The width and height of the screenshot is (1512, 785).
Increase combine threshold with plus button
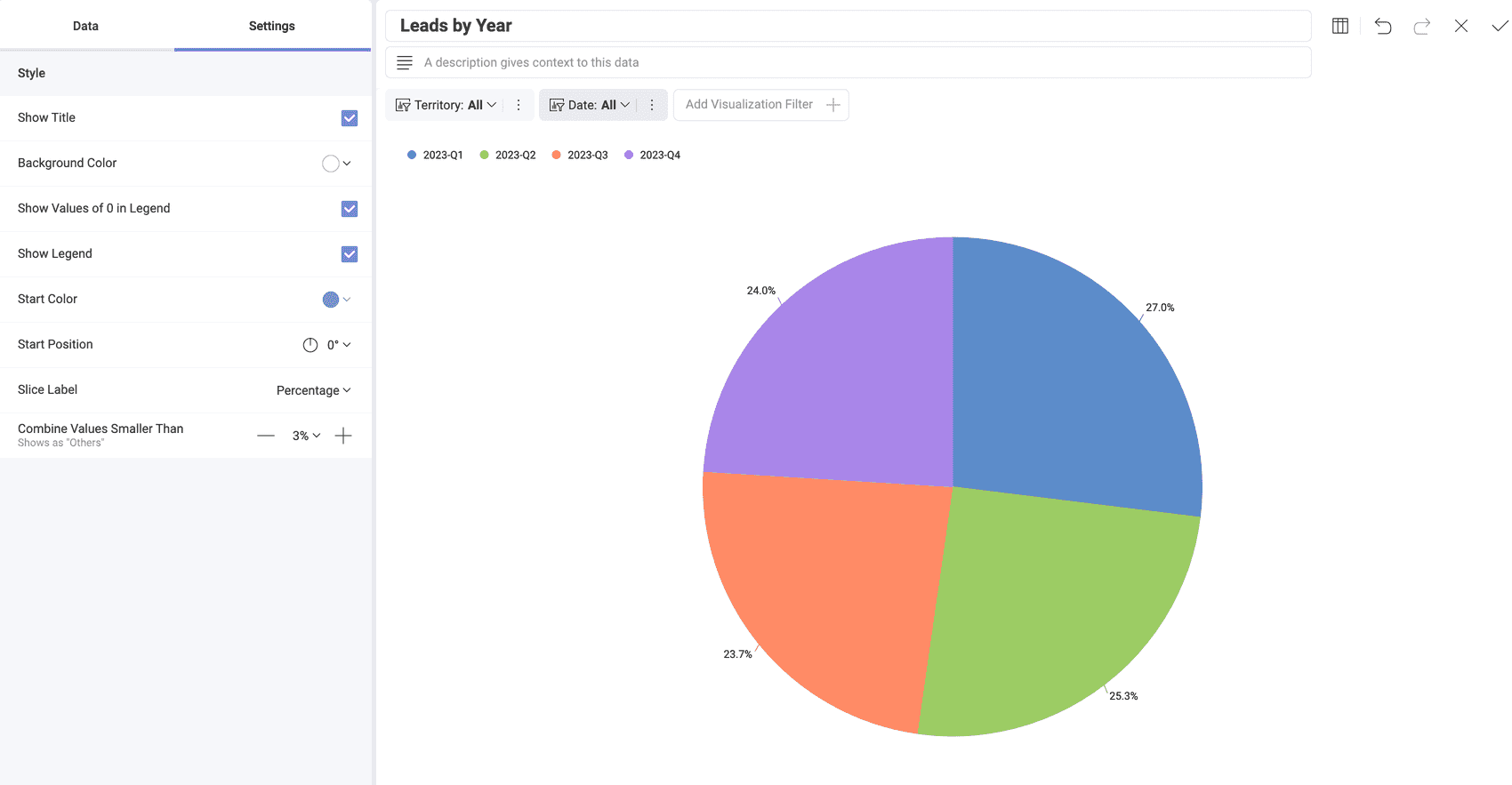click(343, 436)
